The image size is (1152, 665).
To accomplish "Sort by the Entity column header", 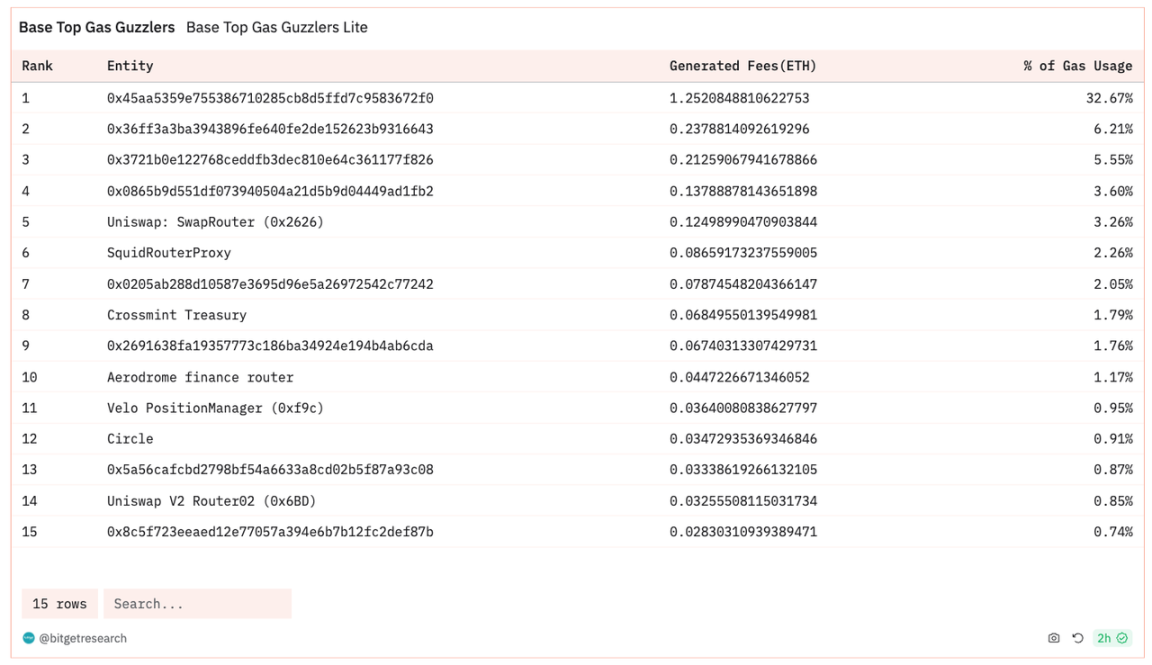I will tap(130, 66).
